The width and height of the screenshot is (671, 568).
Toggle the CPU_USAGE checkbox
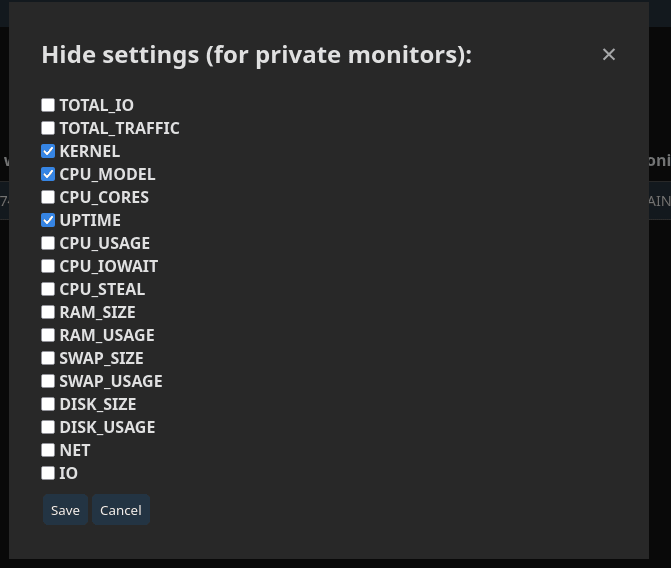click(x=48, y=243)
